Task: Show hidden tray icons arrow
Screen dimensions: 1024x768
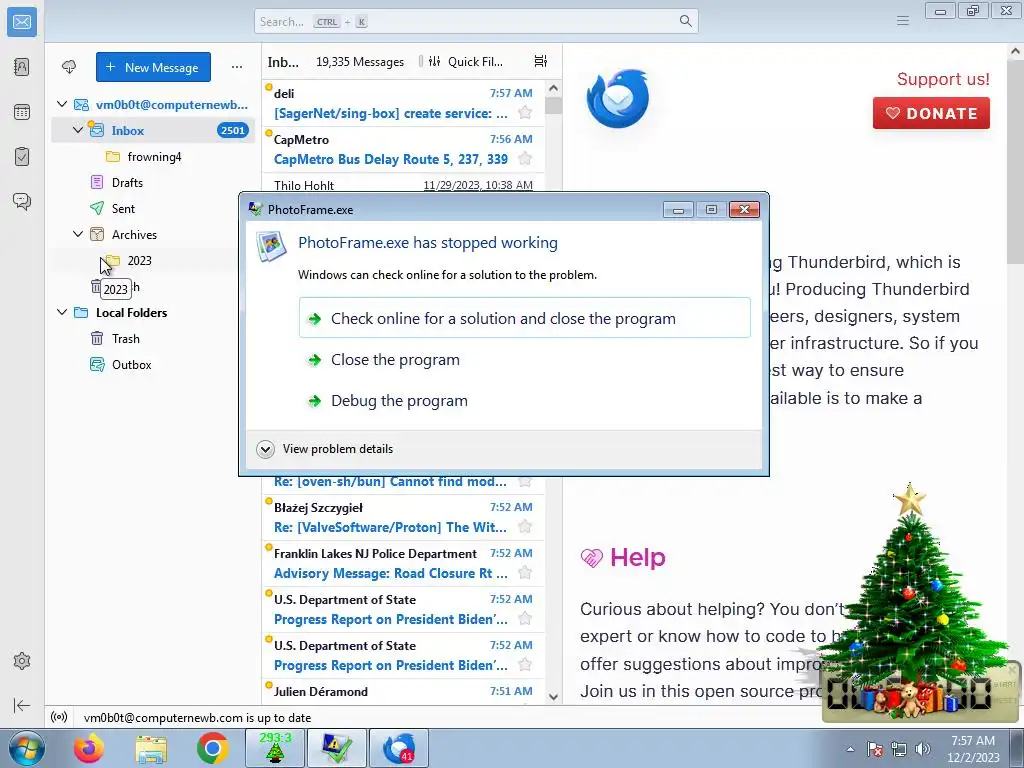Action: pyautogui.click(x=850, y=749)
